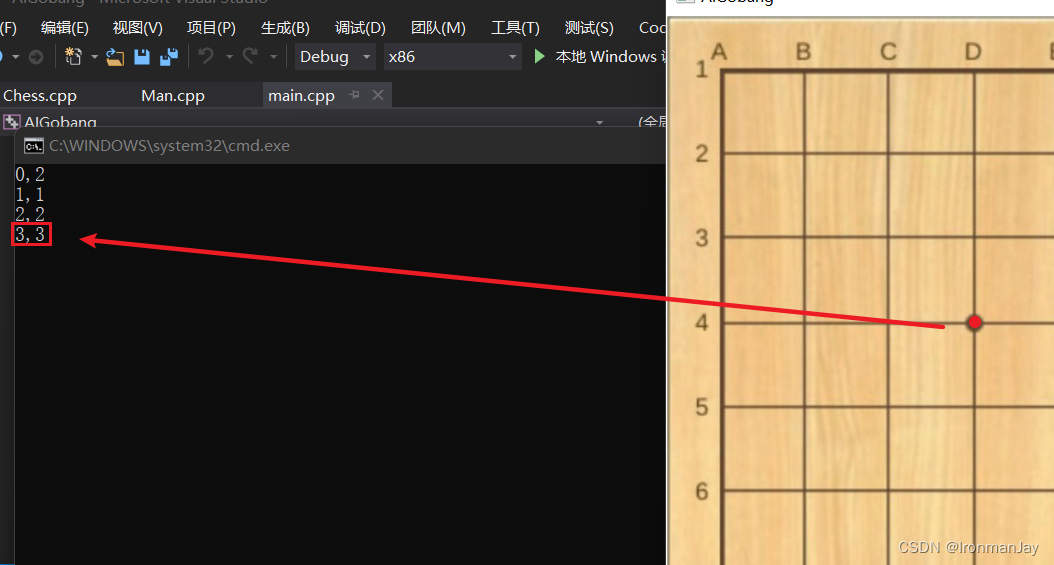Click console output line "3, 3"
Screen dimensions: 1054x565
30,234
